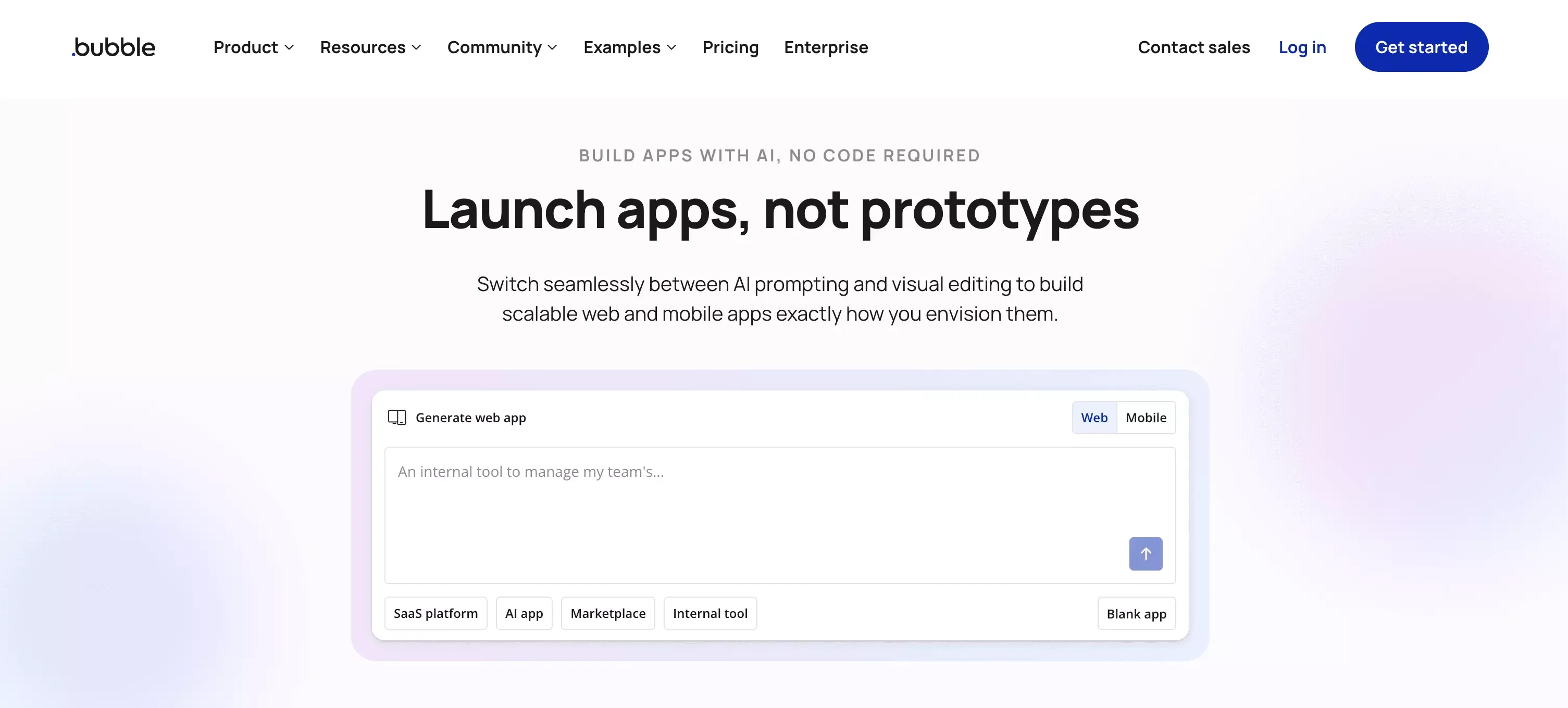1568x708 pixels.
Task: Start a Blank app
Action: click(x=1136, y=613)
